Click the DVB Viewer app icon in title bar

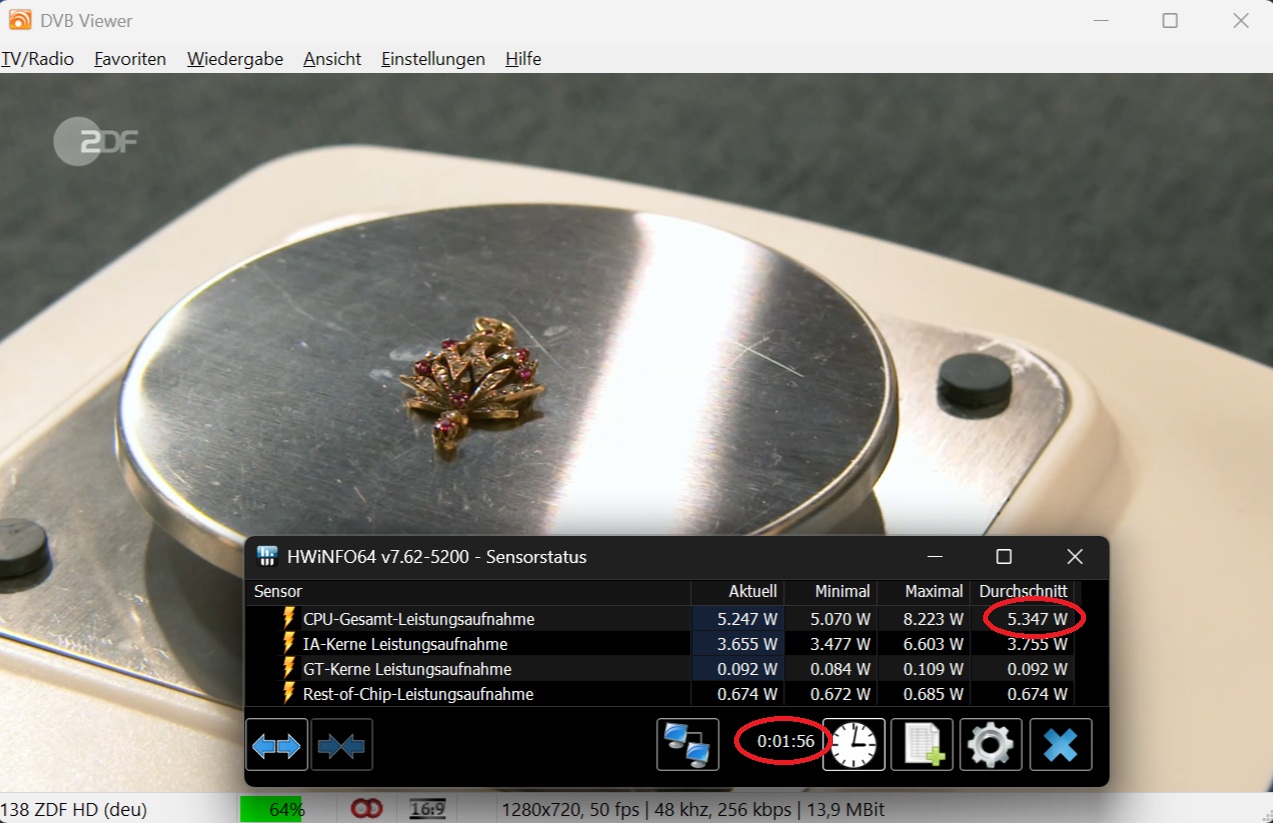(x=19, y=20)
